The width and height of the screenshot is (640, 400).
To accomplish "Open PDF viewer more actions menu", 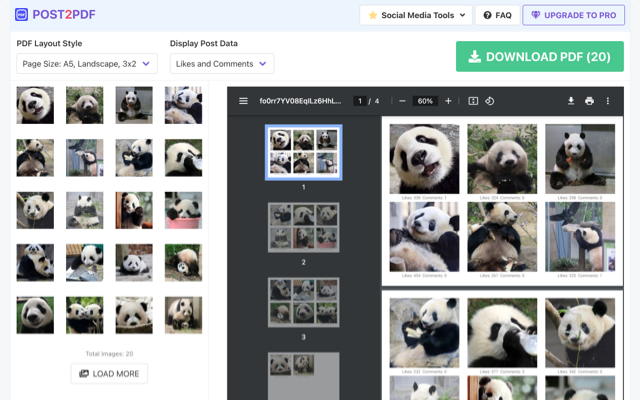I will [x=607, y=101].
